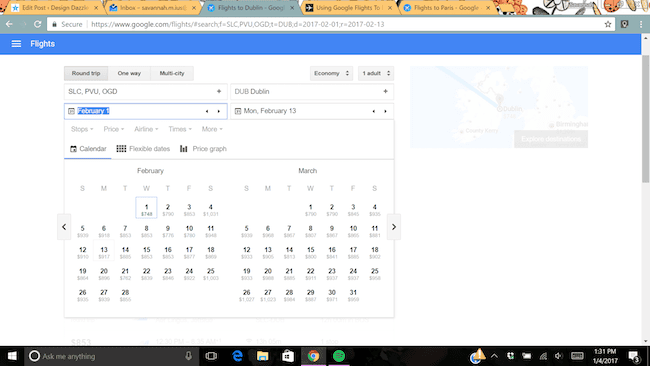Show hidden system tray icons
The width and height of the screenshot is (650, 366).
tap(494, 356)
